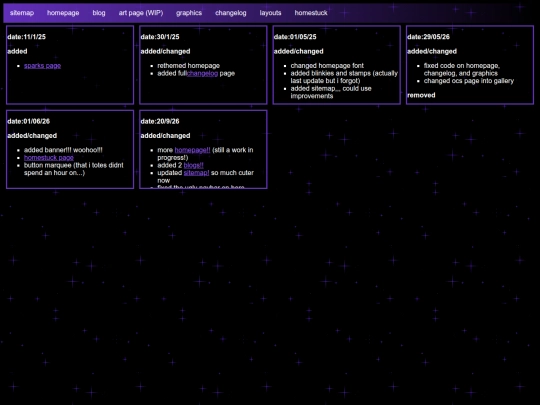Follow homepage!! link in 20/9/26 entry
Image resolution: width=540 pixels, height=405 pixels.
coord(192,150)
